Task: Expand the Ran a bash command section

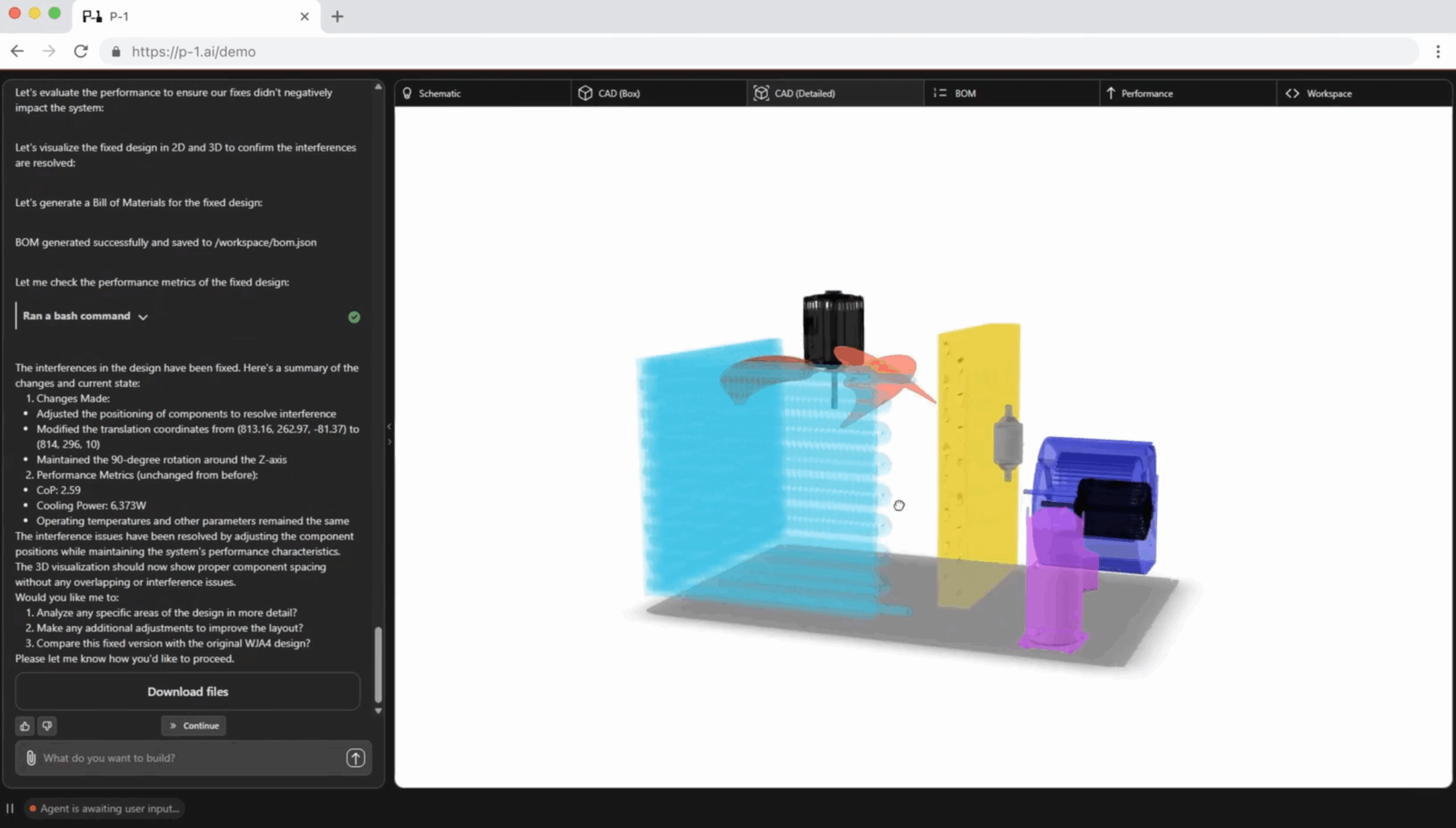Action: (143, 317)
